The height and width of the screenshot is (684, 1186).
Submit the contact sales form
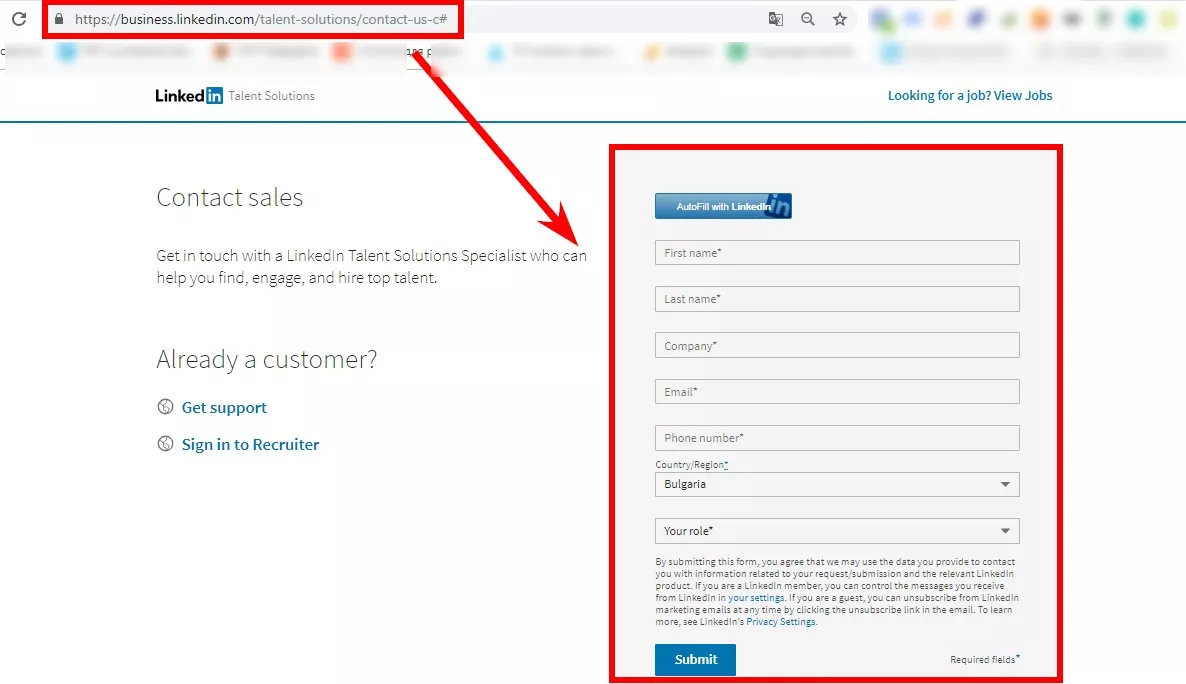695,659
